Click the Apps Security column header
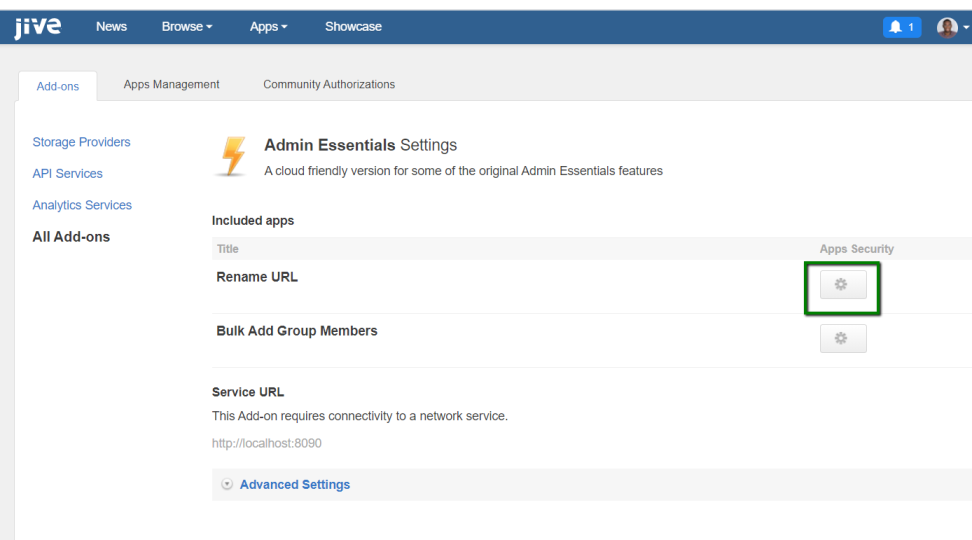972x540 pixels. [857, 249]
